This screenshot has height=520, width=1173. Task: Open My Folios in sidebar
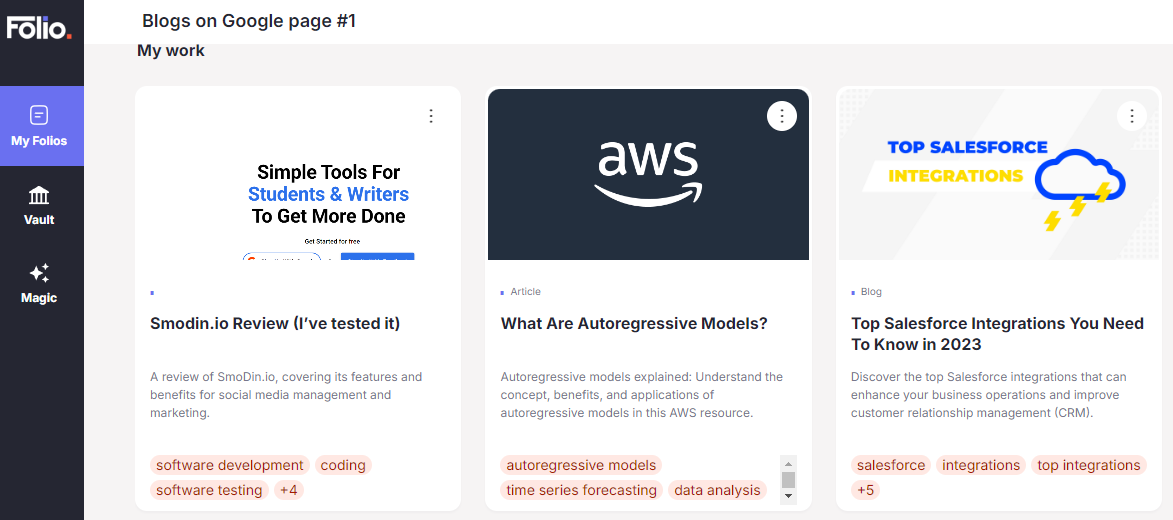coord(39,126)
